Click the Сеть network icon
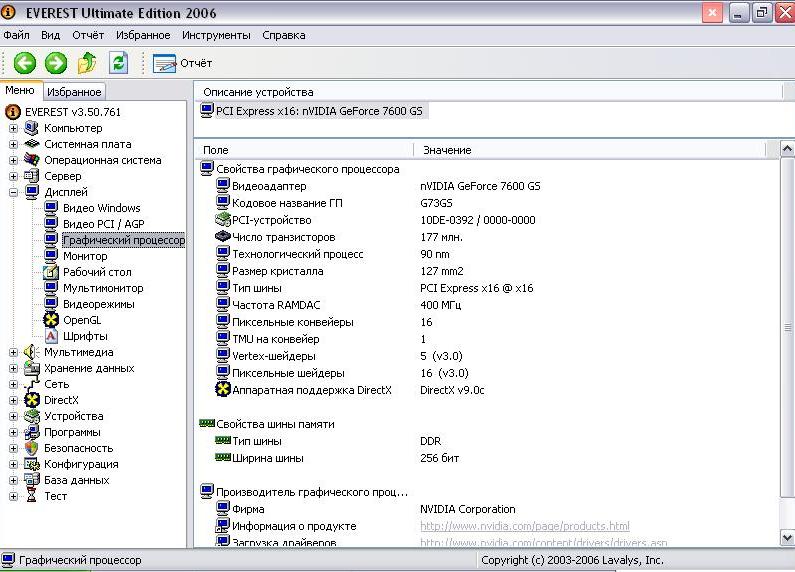 (32, 384)
